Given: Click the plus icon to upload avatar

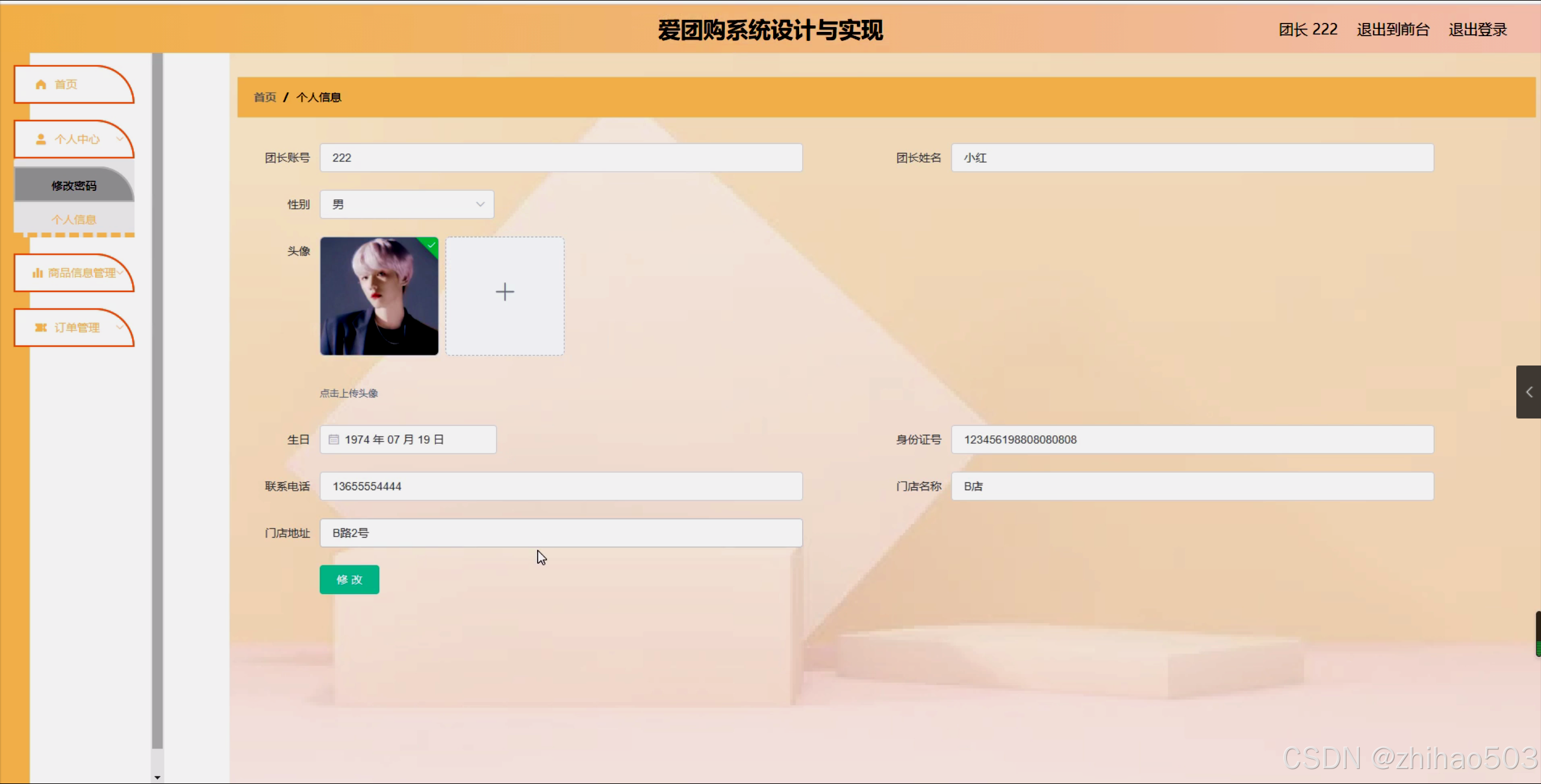Looking at the screenshot, I should (x=505, y=293).
